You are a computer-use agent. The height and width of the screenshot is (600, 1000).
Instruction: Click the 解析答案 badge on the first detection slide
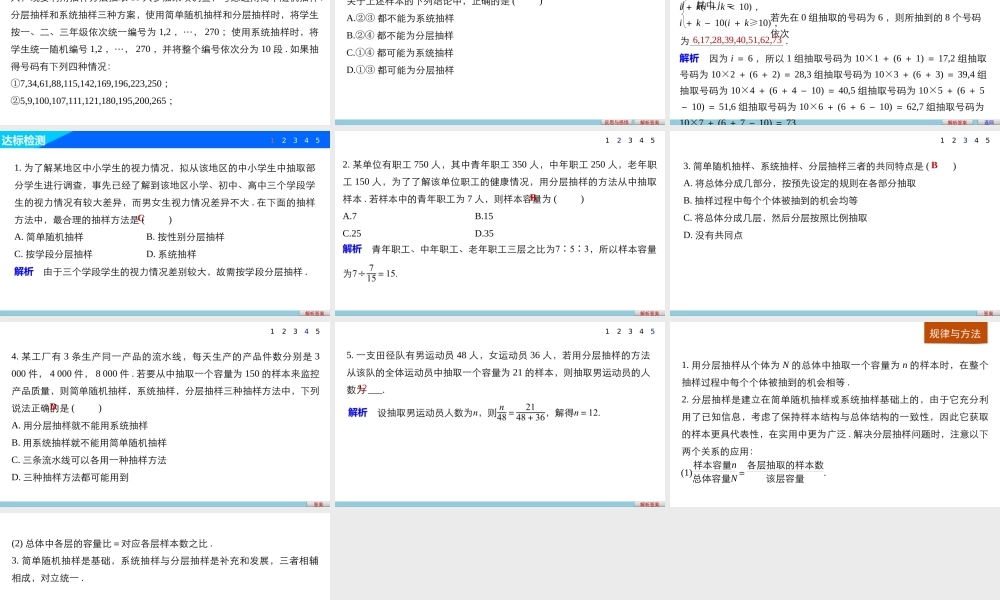pos(315,313)
